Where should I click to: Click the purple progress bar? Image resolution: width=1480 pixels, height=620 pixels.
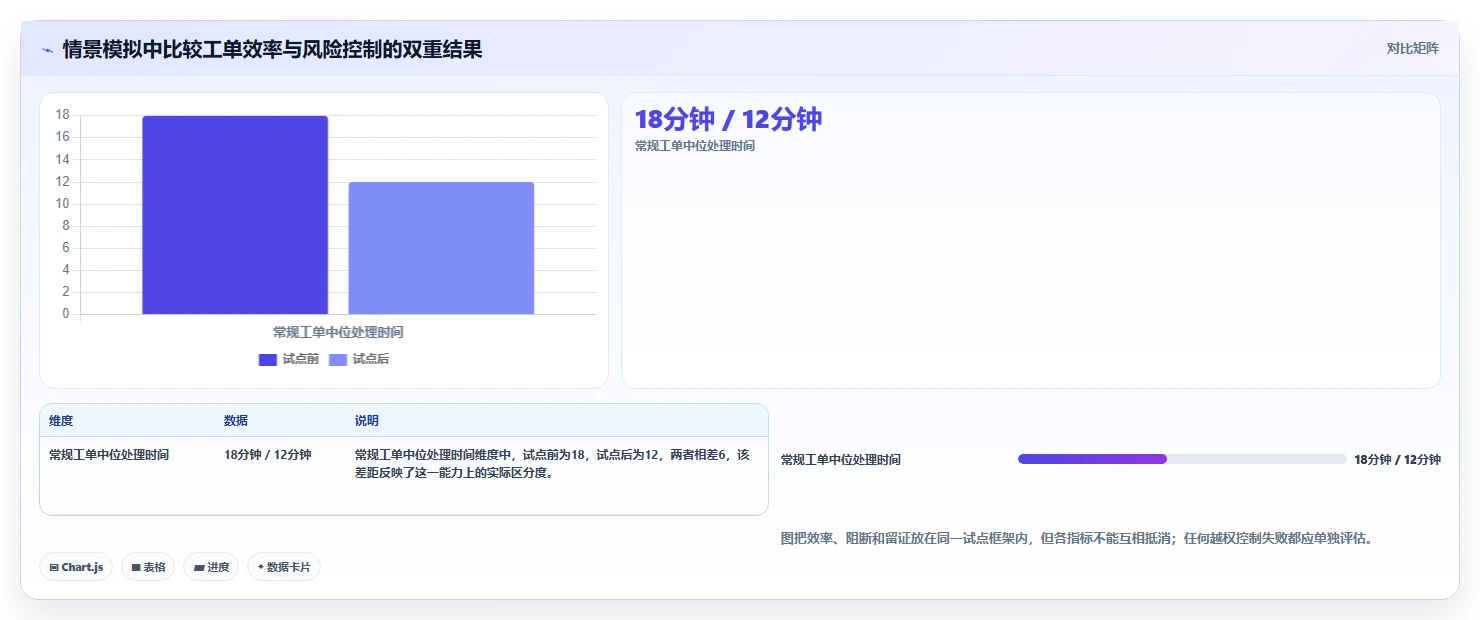(1092, 459)
